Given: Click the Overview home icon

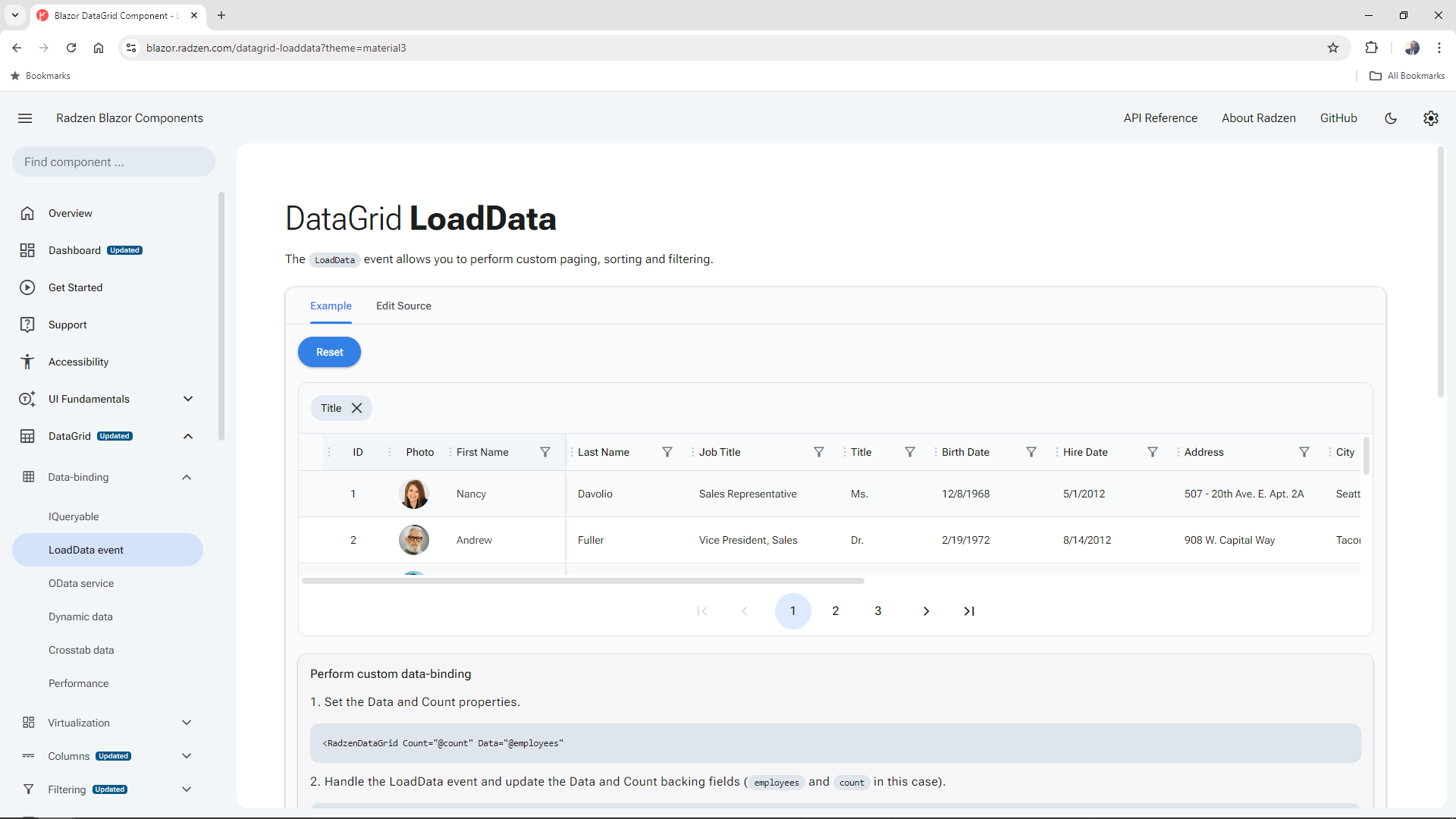Looking at the screenshot, I should (x=27, y=213).
